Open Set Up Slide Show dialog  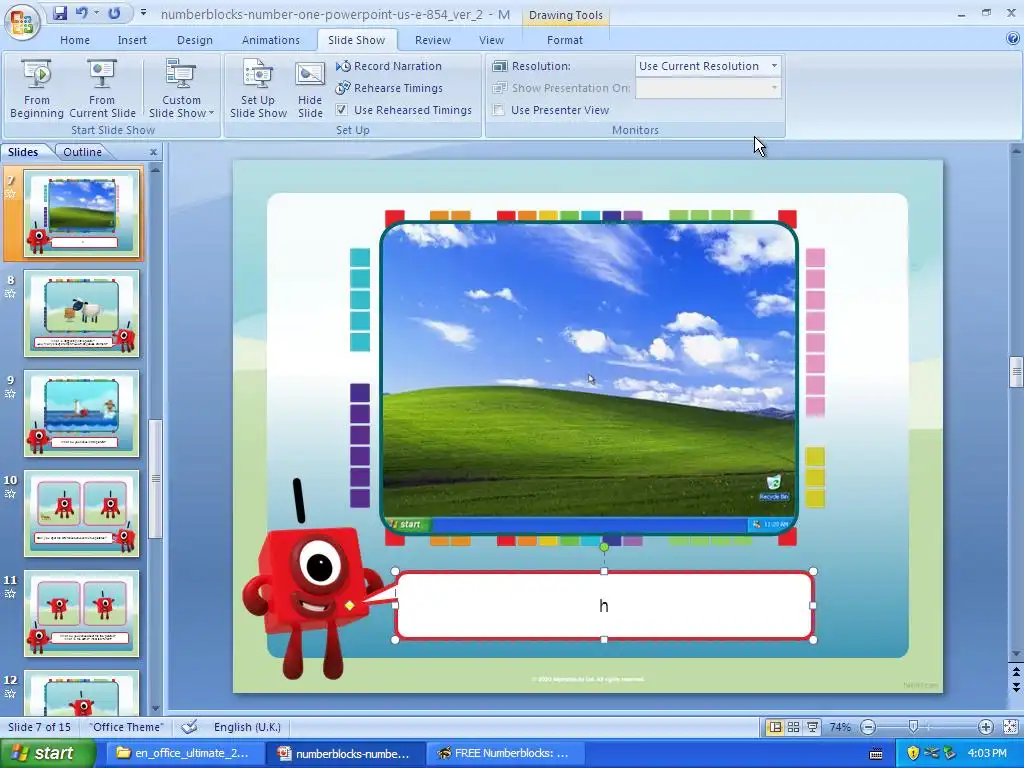(x=258, y=89)
